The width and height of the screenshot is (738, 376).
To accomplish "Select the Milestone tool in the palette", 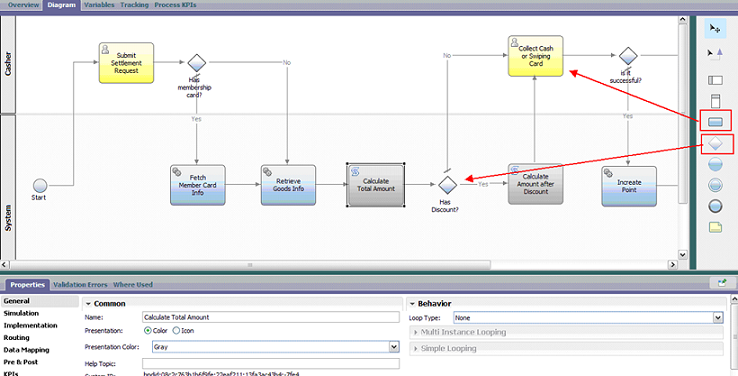I will coord(715,101).
